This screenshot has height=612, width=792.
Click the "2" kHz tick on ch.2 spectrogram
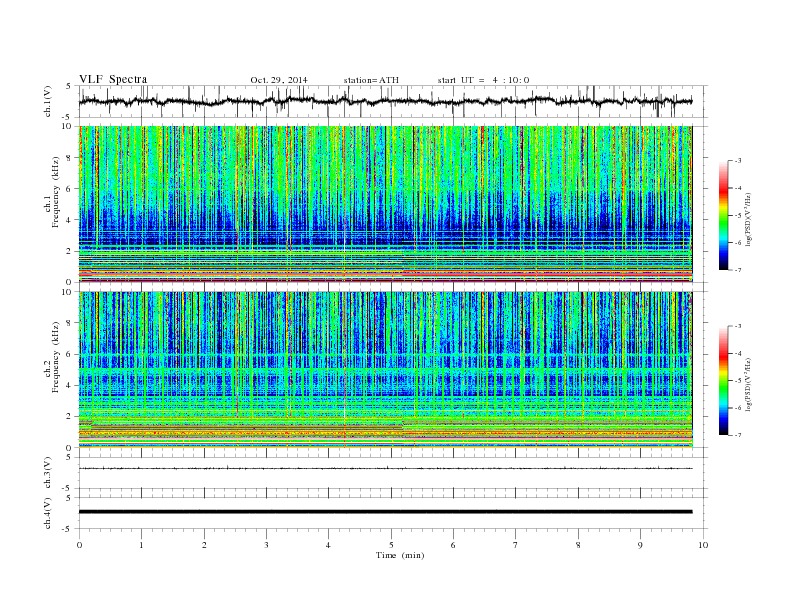[70, 417]
